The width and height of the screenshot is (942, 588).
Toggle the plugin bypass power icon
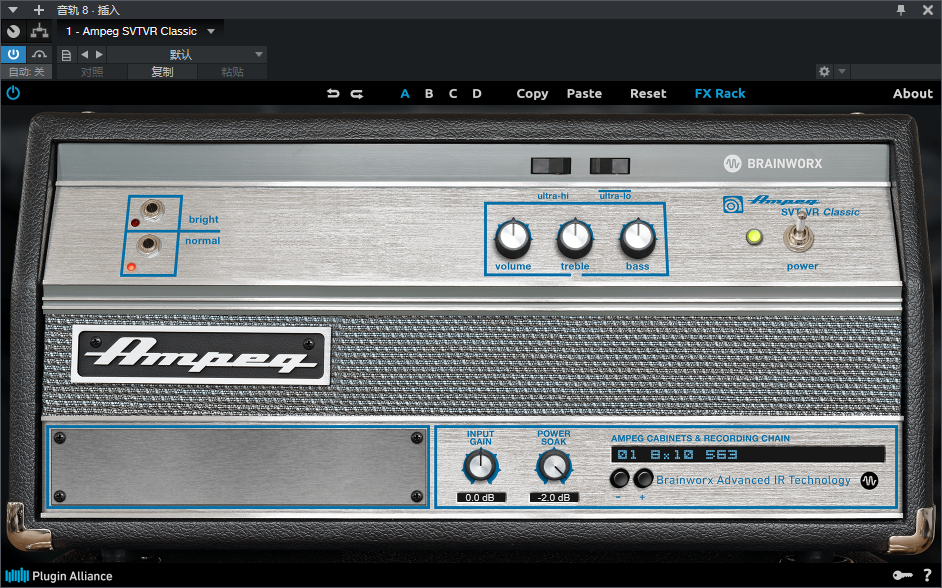[13, 93]
